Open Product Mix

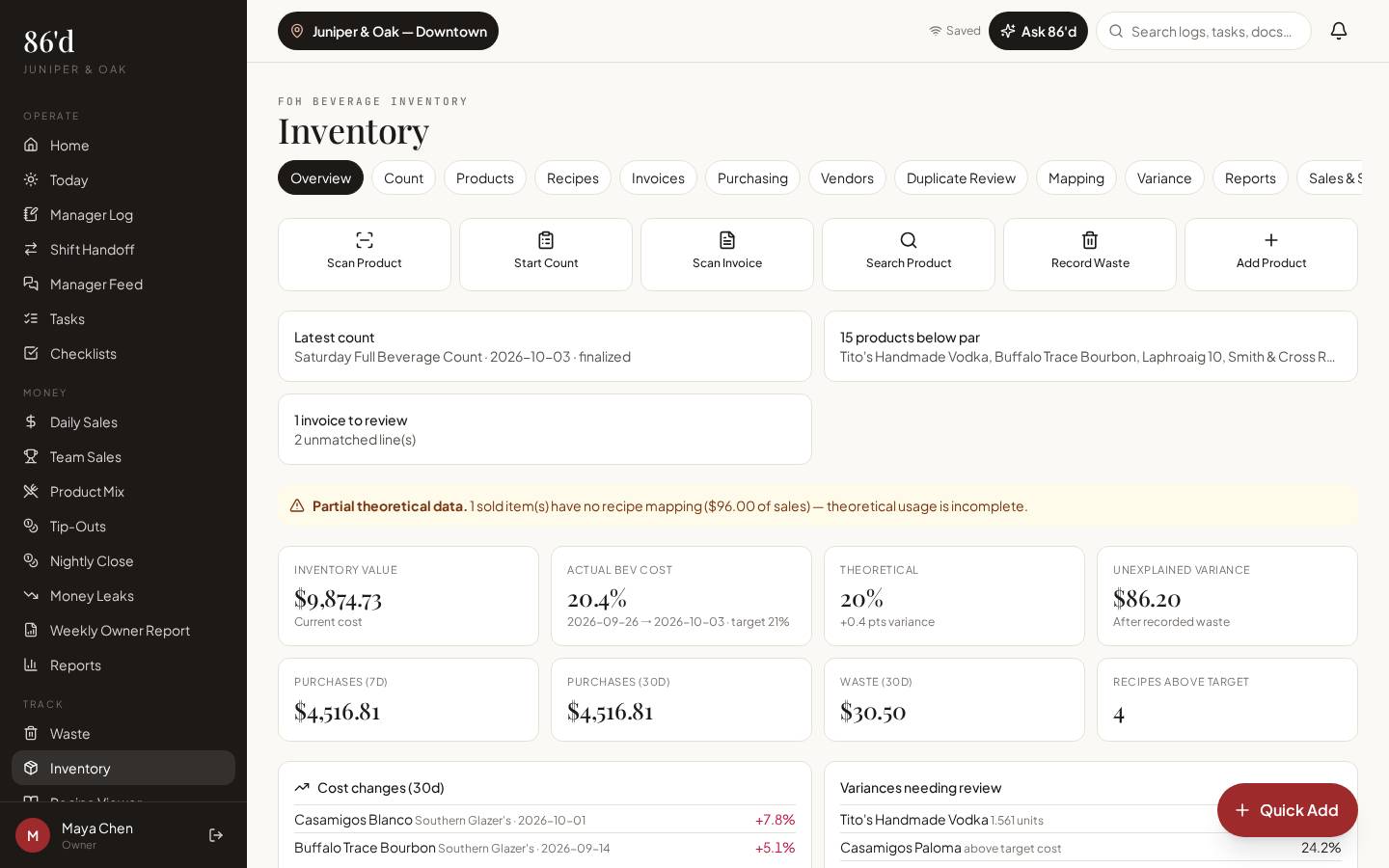(x=123, y=491)
